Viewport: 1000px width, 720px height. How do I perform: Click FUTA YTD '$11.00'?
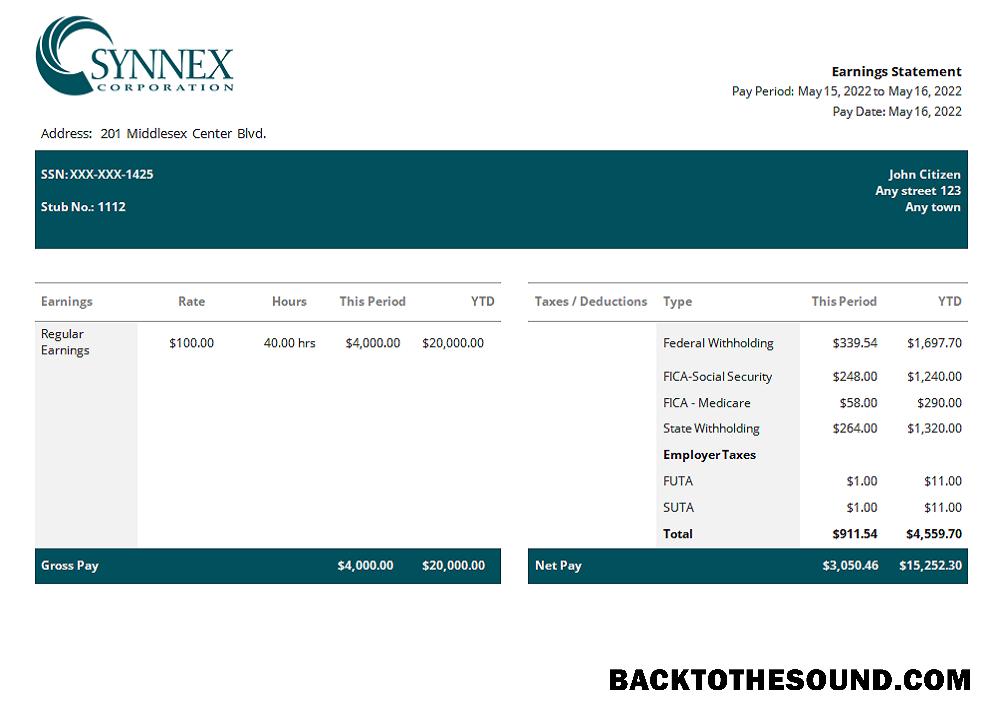click(943, 481)
